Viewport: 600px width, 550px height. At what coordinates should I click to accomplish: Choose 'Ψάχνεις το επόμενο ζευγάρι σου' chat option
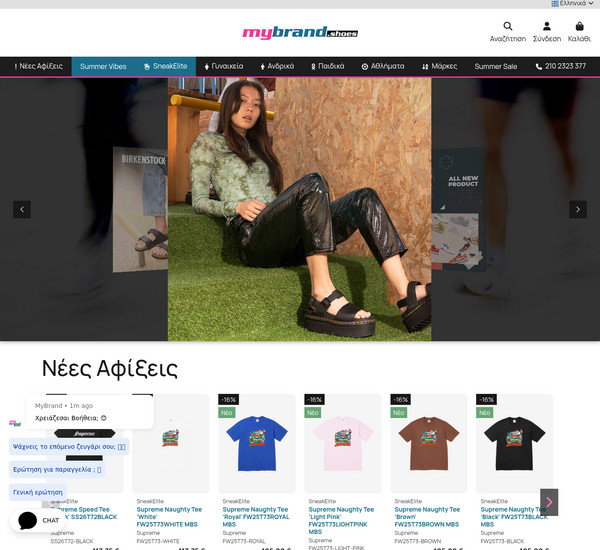click(x=69, y=447)
